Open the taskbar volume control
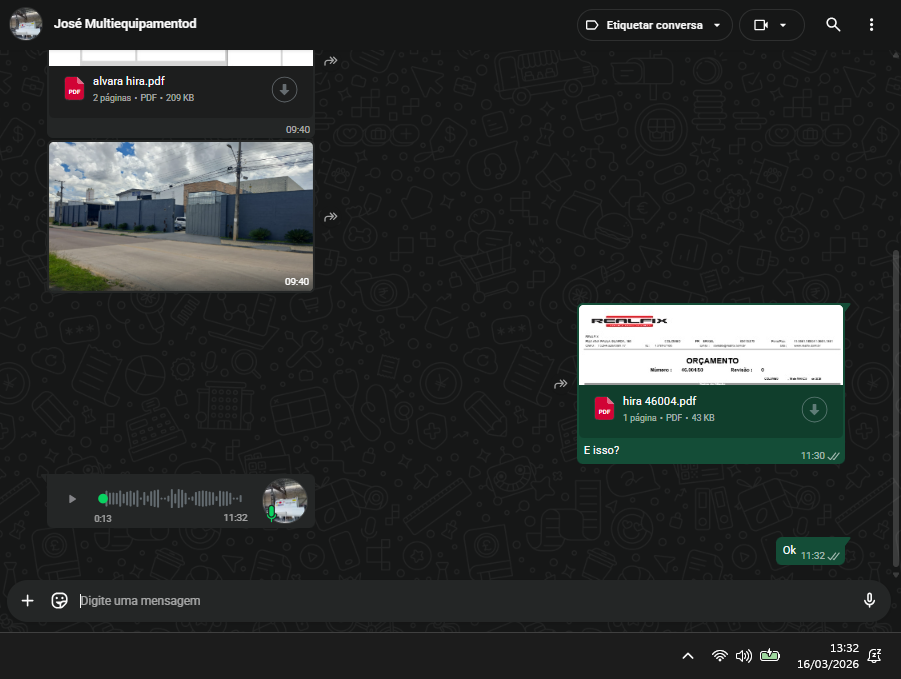This screenshot has height=679, width=901. (743, 656)
